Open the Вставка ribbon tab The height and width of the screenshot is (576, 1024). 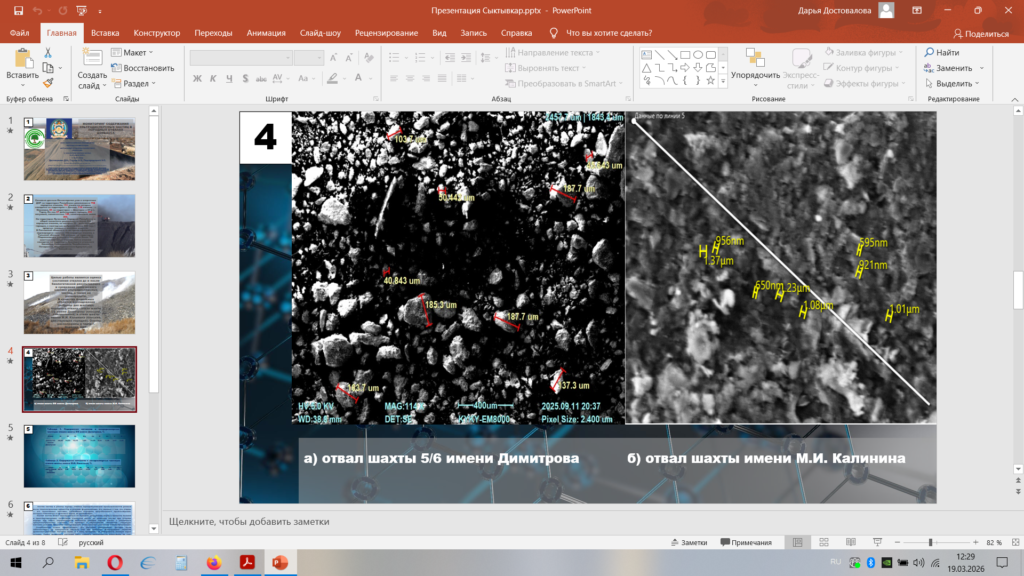[x=105, y=32]
